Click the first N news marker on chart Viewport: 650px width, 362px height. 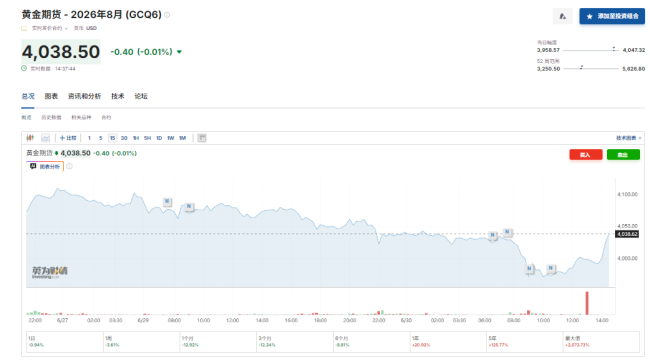(167, 202)
